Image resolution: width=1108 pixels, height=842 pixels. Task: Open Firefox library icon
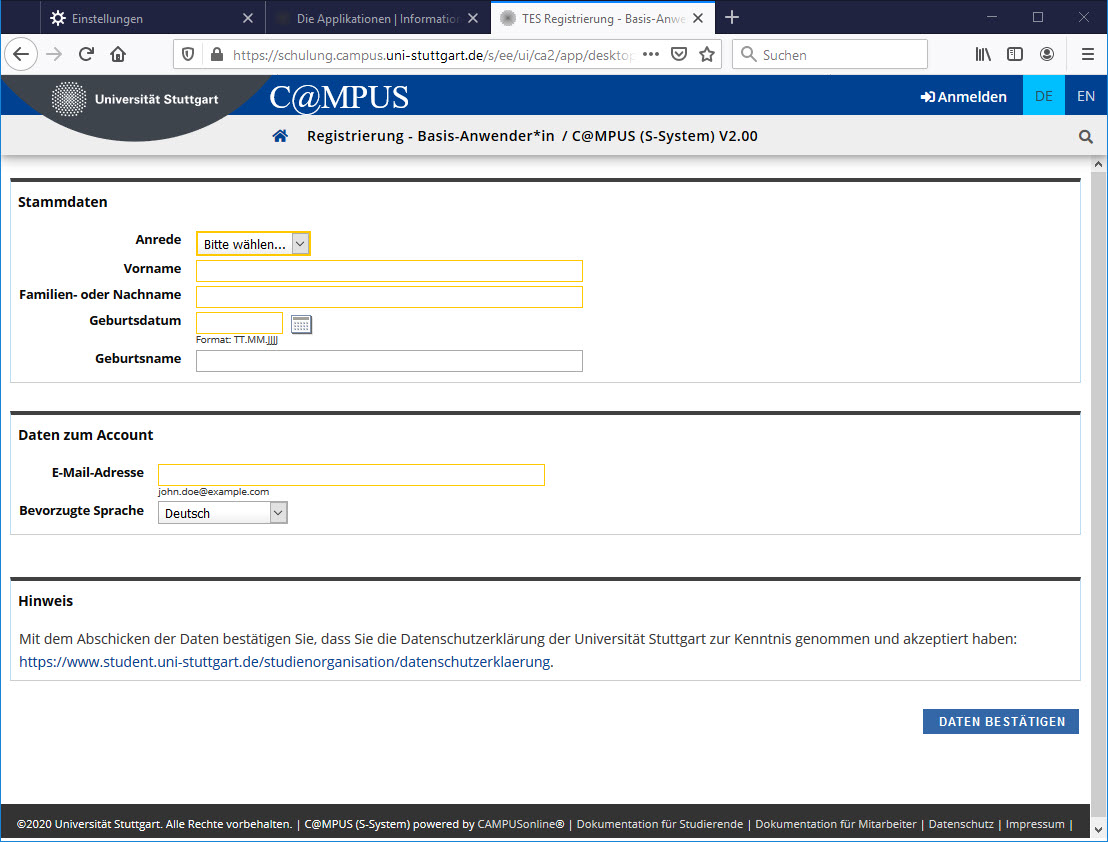tap(984, 54)
